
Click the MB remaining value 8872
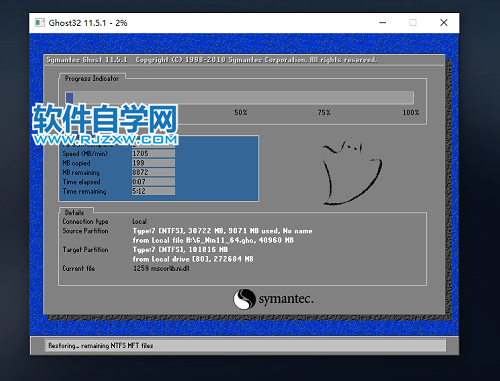pyautogui.click(x=153, y=172)
